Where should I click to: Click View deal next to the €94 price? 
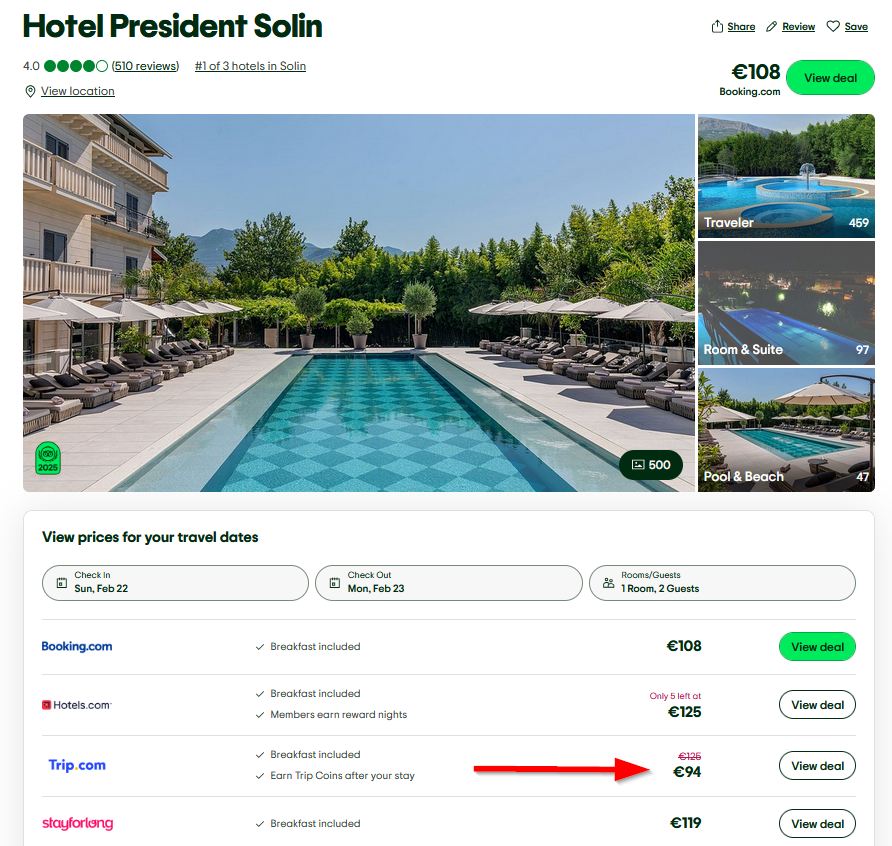817,765
